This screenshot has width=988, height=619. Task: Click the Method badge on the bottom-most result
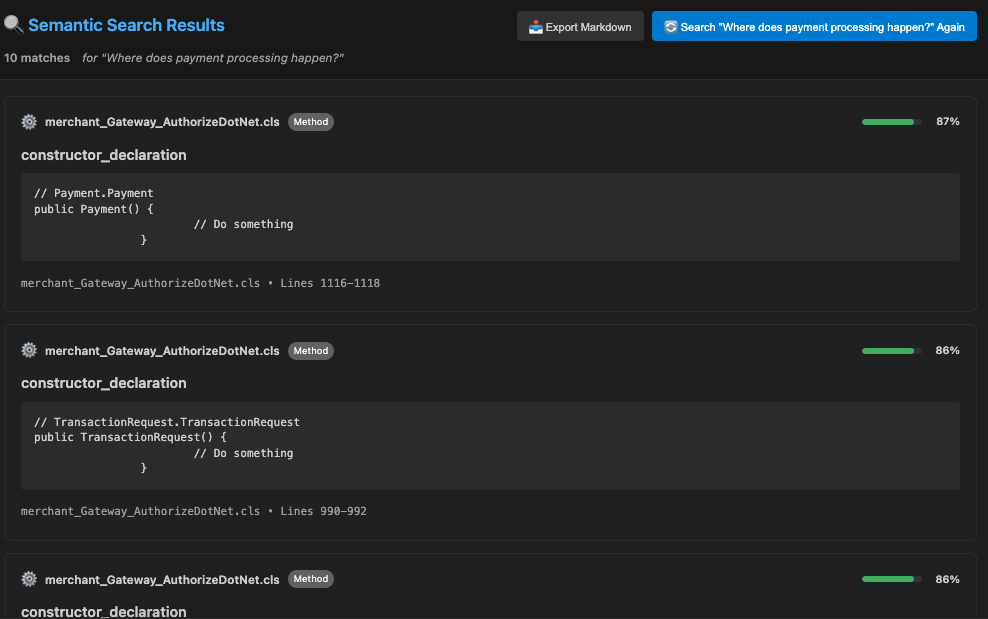pyautogui.click(x=310, y=579)
